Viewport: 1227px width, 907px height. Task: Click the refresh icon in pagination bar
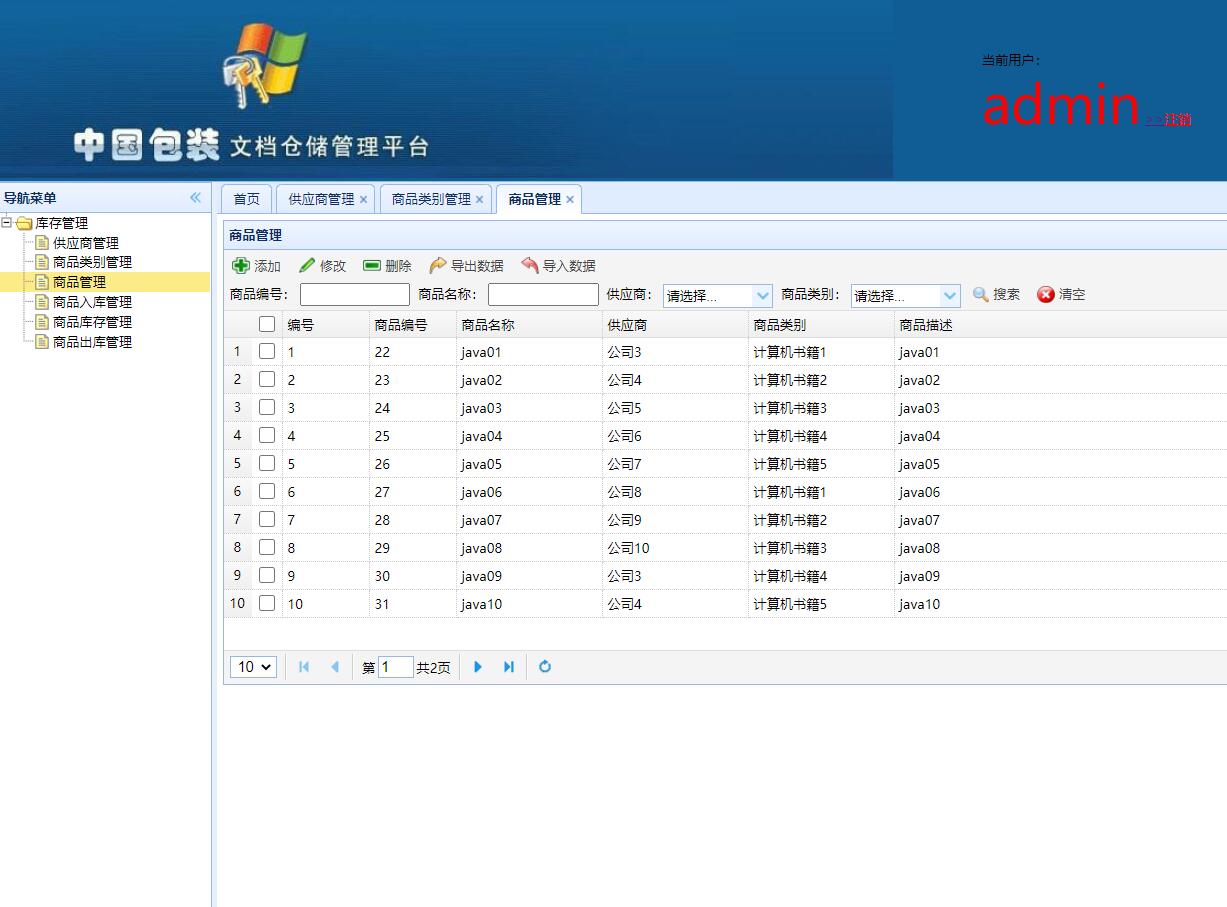click(545, 666)
